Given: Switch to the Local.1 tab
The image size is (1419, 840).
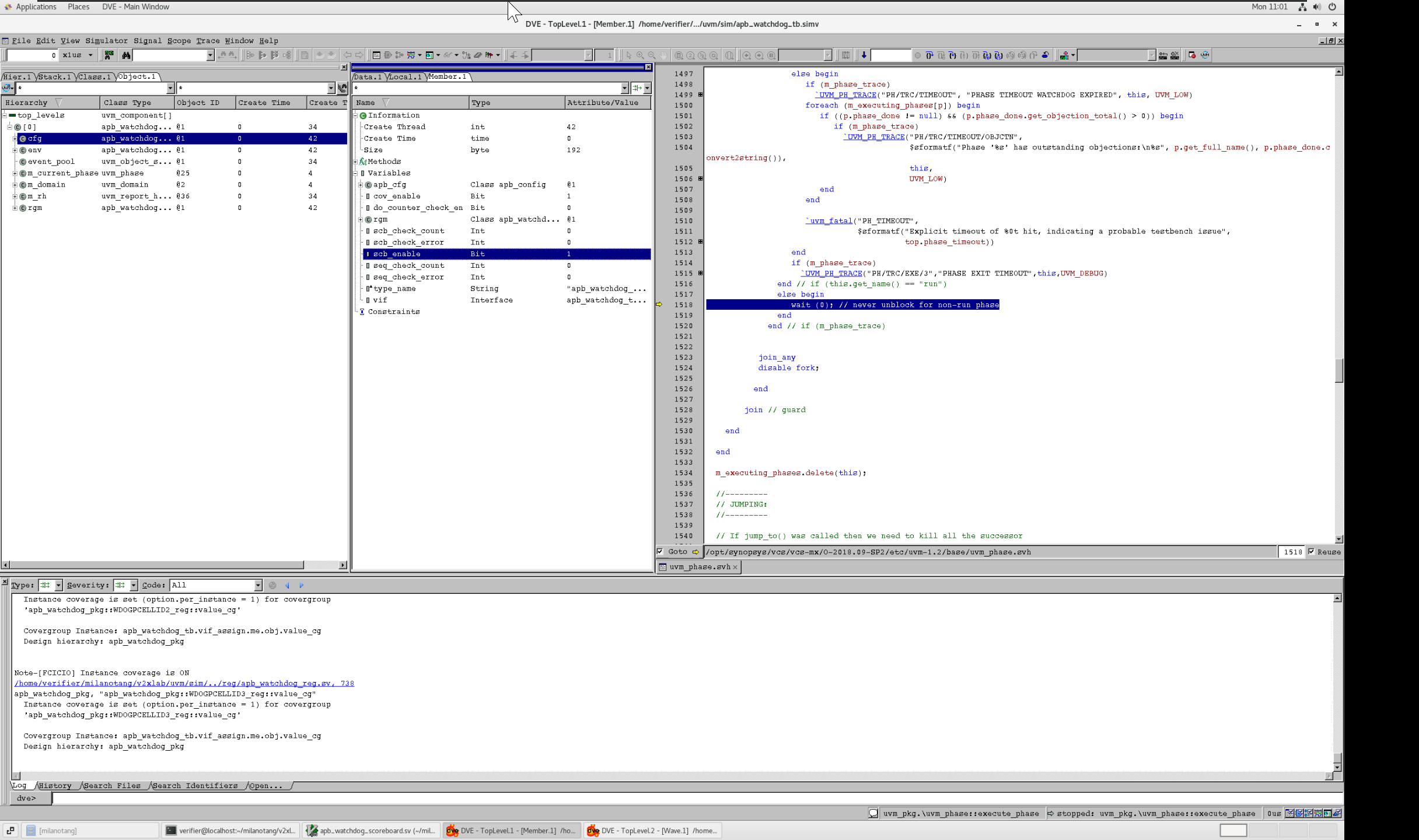Looking at the screenshot, I should click(405, 76).
